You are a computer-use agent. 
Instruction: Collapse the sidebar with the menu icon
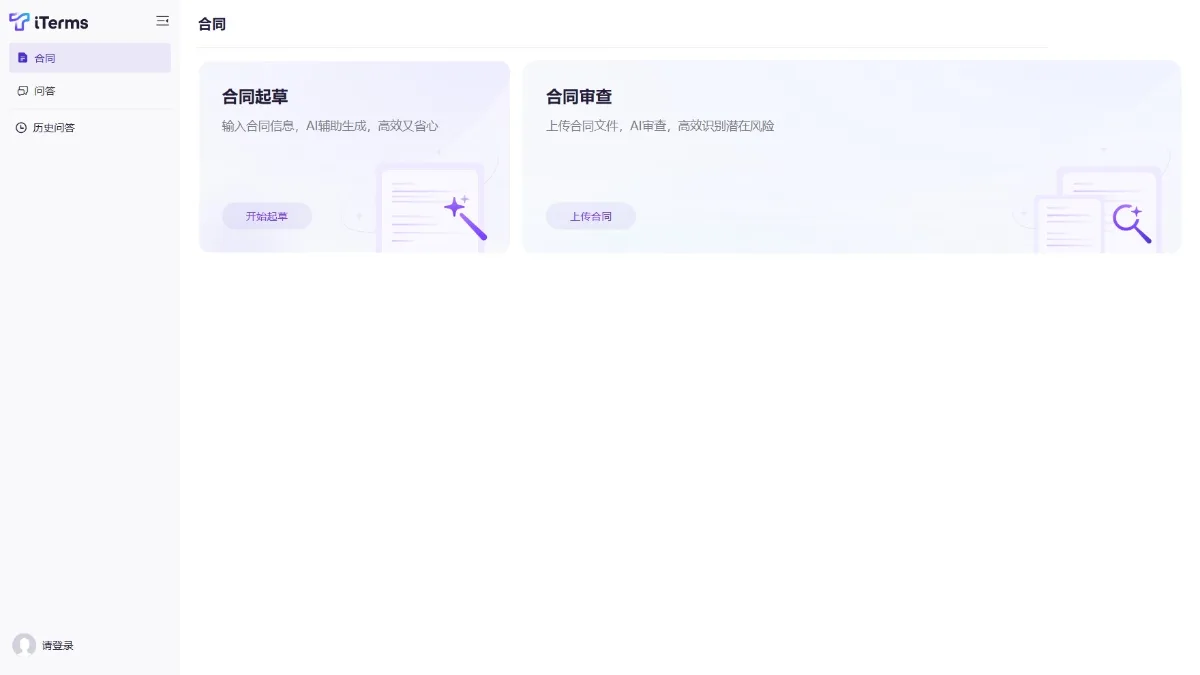pyautogui.click(x=163, y=21)
